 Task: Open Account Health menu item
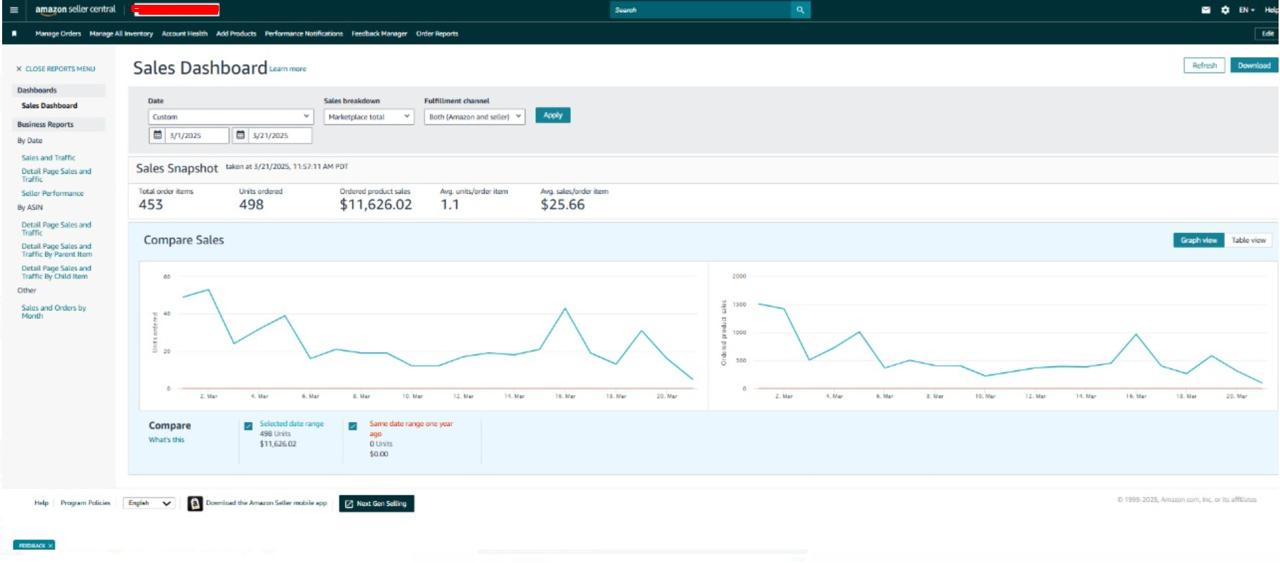(x=185, y=33)
